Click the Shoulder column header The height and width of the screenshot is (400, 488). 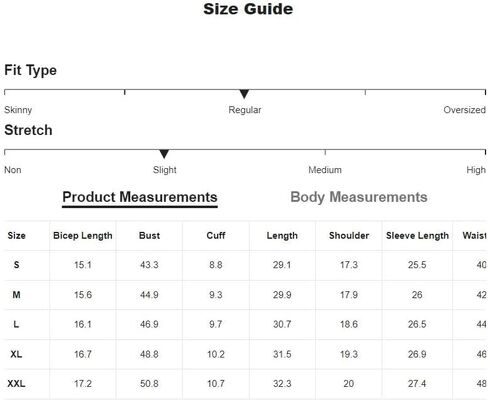[349, 235]
